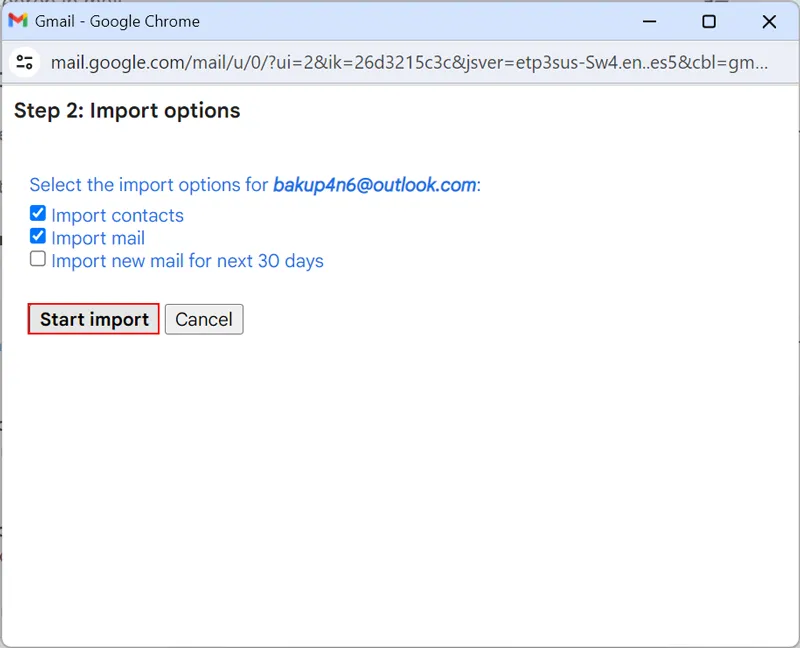This screenshot has height=648, width=800.
Task: Minimize the Gmail import window
Action: (649, 21)
